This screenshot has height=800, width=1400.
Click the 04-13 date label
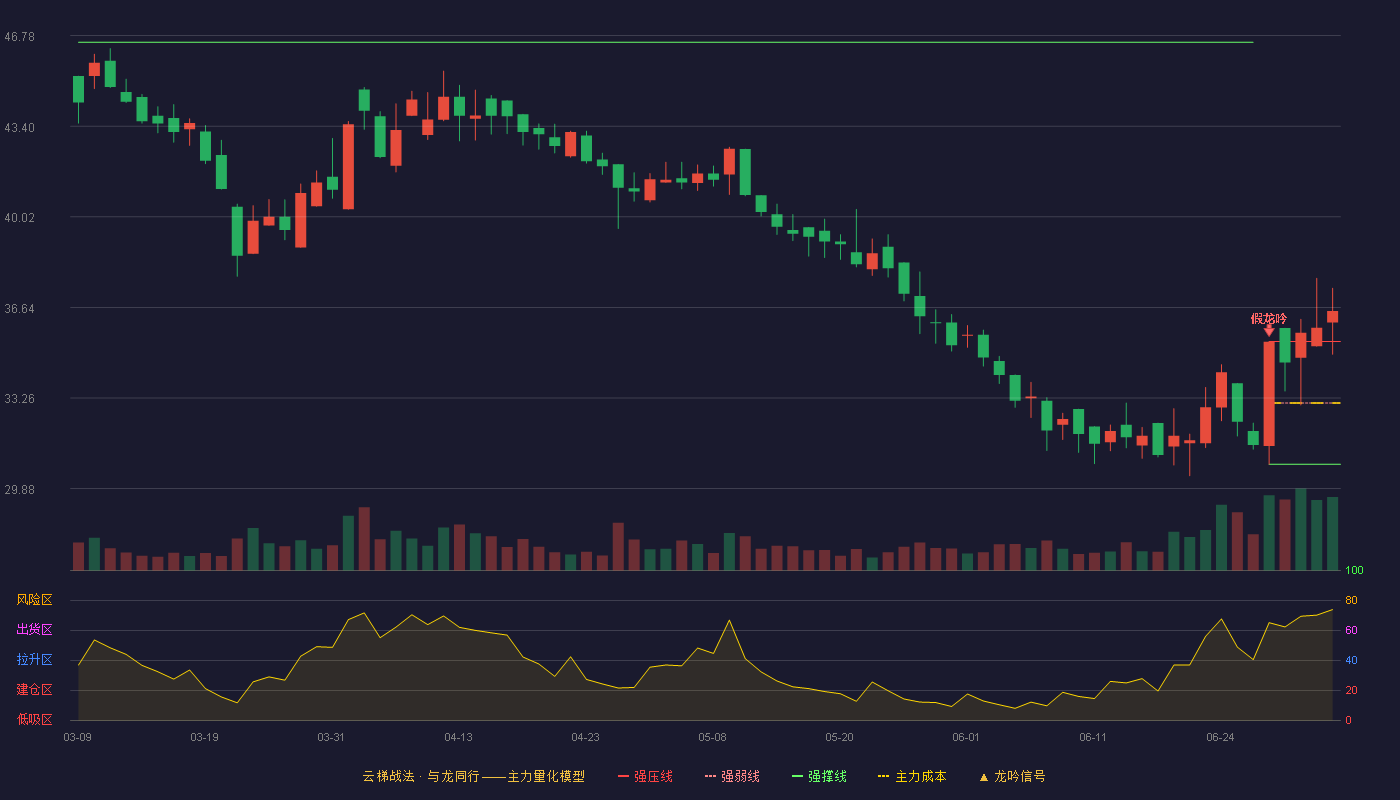pos(458,737)
